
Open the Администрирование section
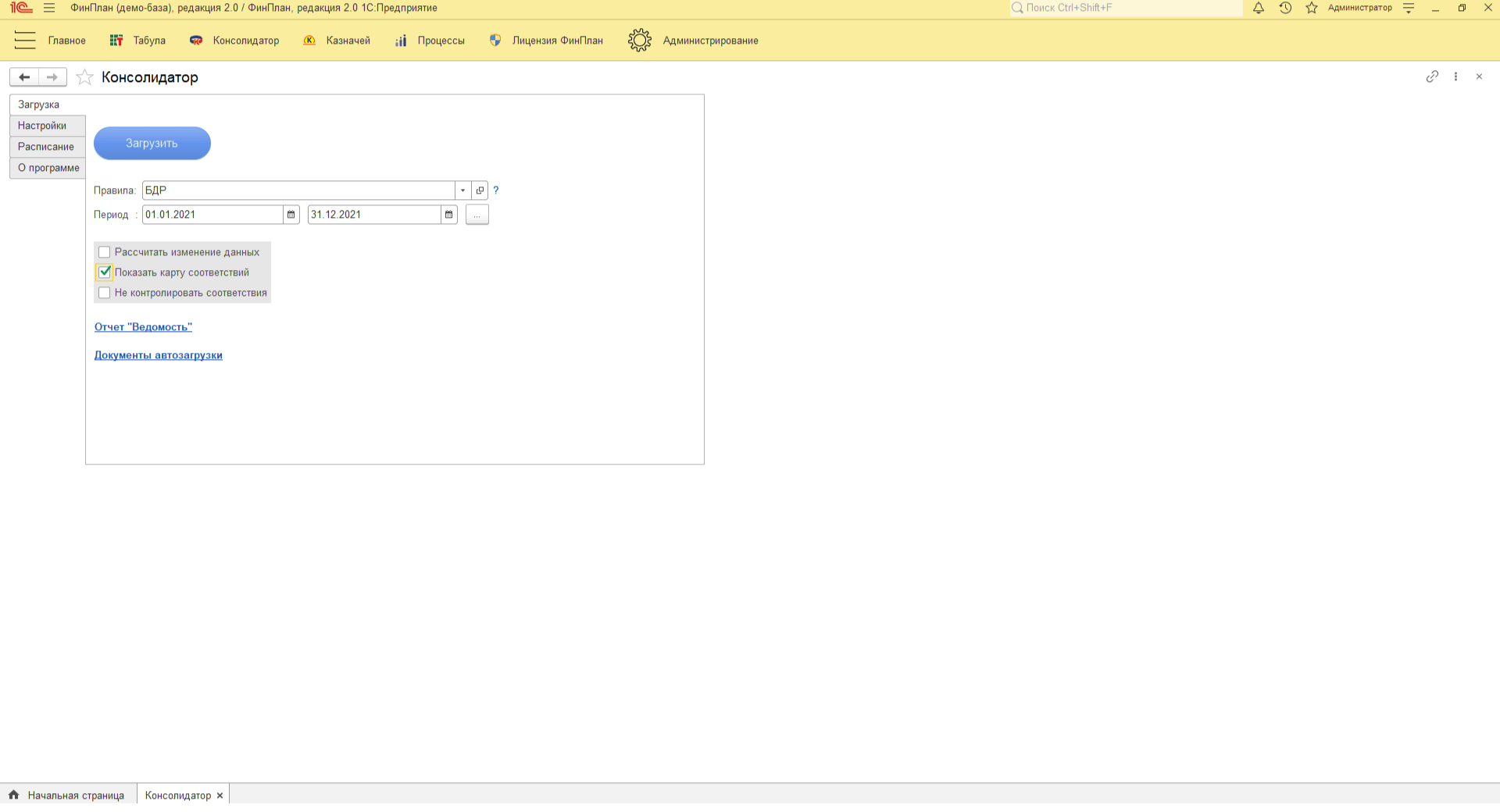pyautogui.click(x=710, y=41)
